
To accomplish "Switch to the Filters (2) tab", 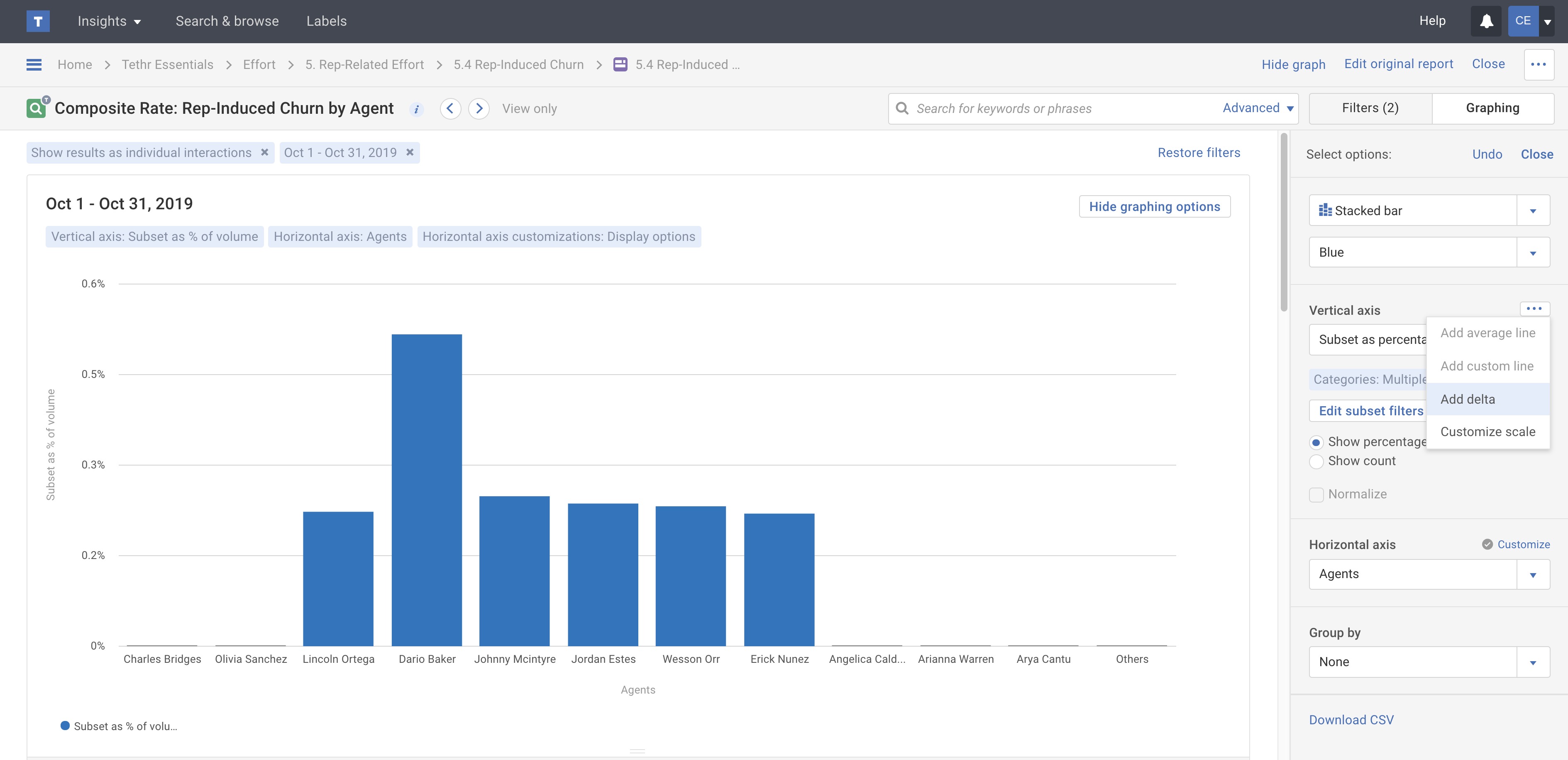I will tap(1370, 108).
